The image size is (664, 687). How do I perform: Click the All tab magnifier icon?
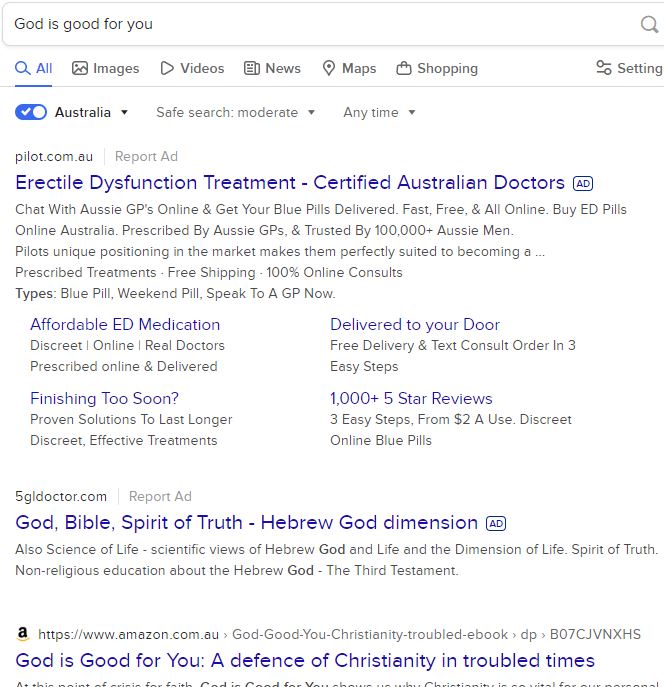tap(22, 68)
